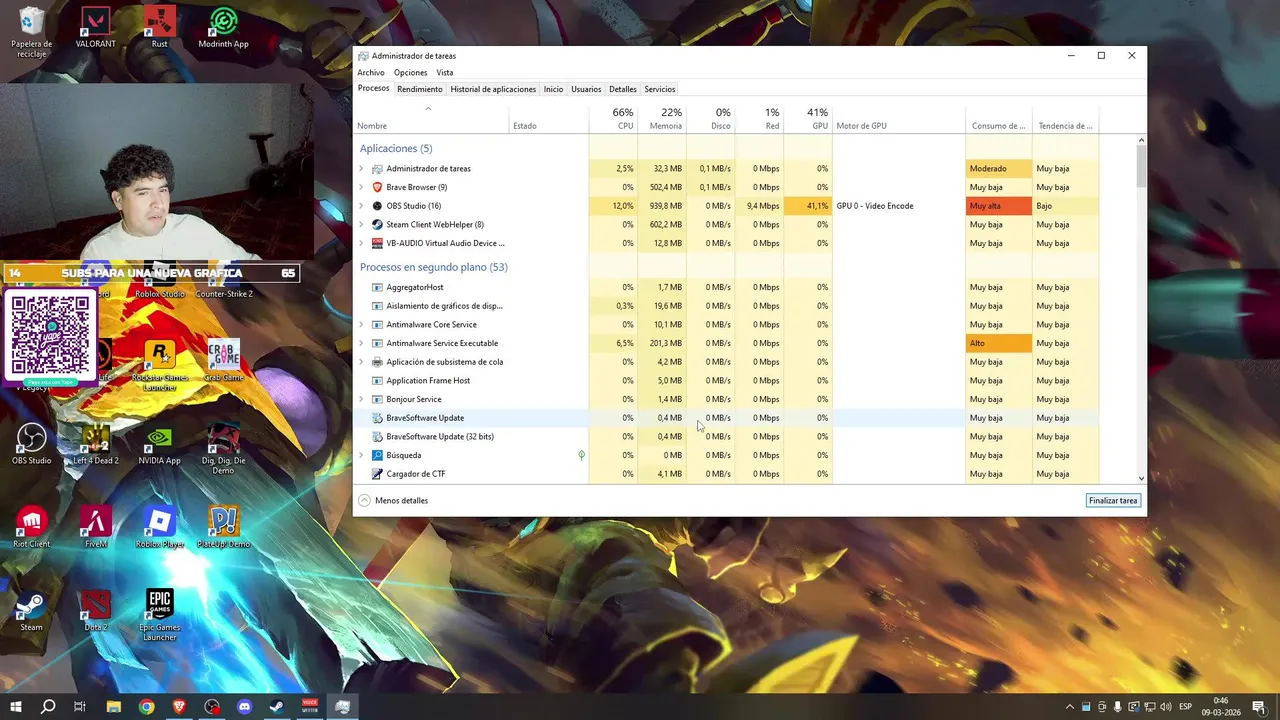1280x720 pixels.
Task: Open File Explorer from the taskbar
Action: click(x=114, y=706)
